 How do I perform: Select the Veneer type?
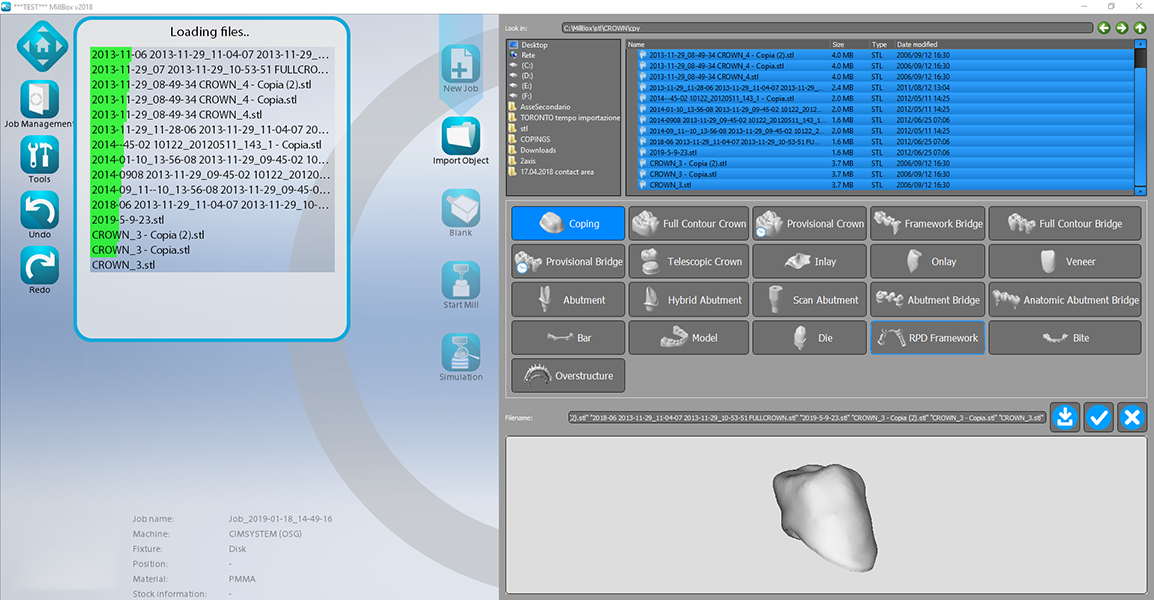coord(1065,261)
